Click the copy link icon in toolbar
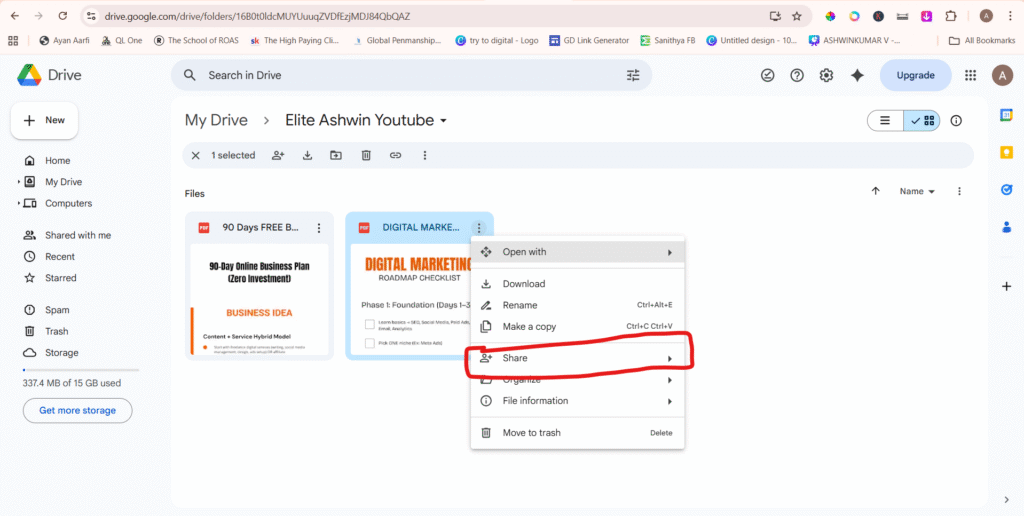 395,155
